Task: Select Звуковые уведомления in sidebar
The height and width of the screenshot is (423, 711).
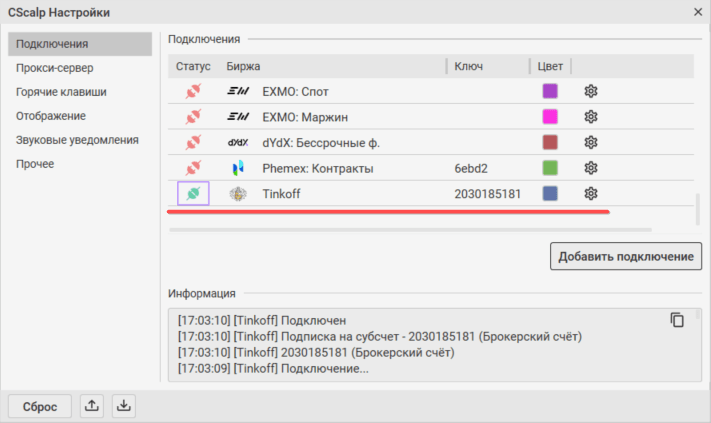Action: 77,140
